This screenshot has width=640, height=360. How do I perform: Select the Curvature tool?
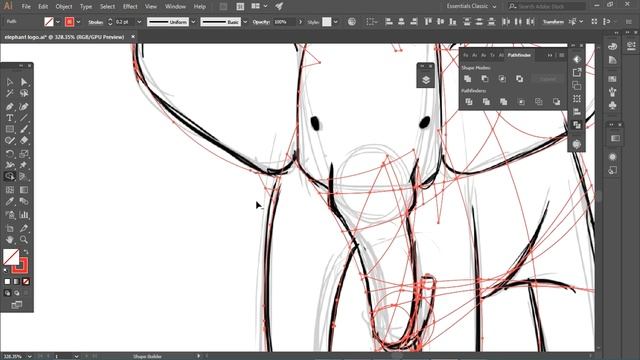click(x=24, y=107)
